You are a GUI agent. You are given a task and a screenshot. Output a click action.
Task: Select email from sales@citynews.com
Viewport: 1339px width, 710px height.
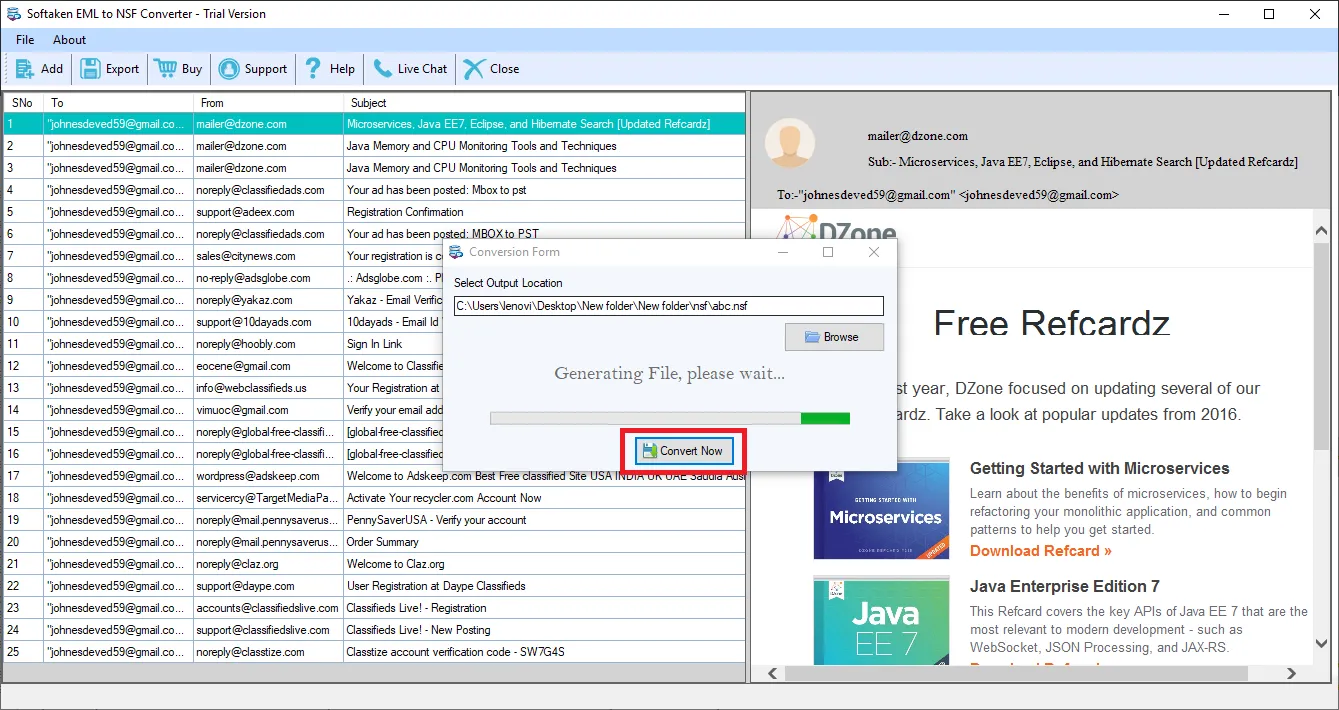tap(224, 256)
